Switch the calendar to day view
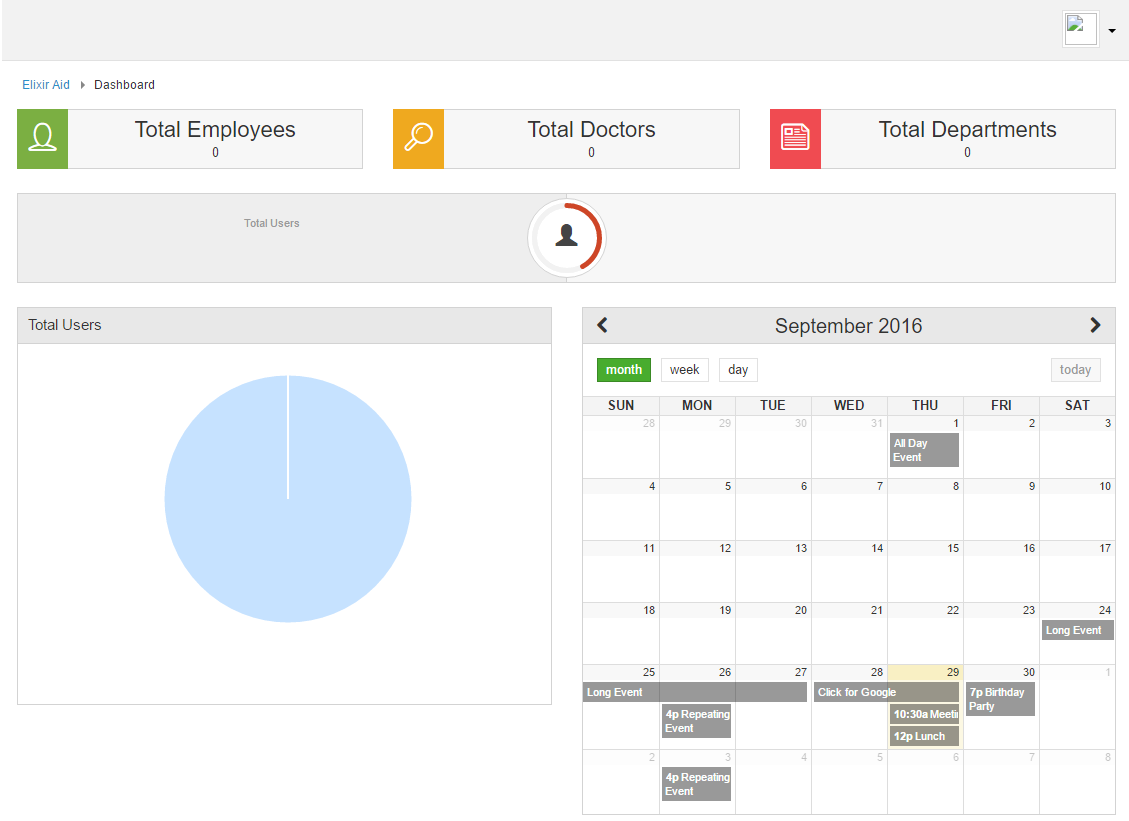Image resolution: width=1129 pixels, height=821 pixels. 738,369
